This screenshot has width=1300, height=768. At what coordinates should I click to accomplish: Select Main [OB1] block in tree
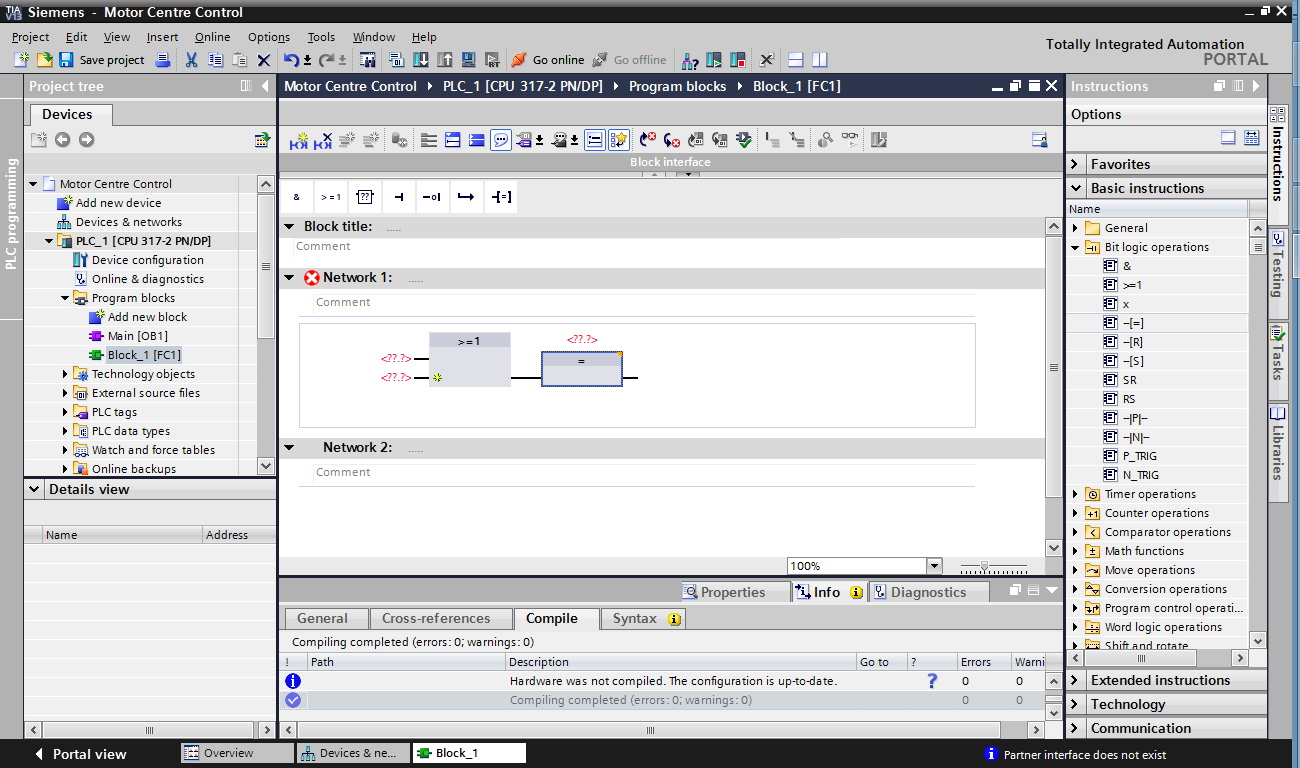[137, 336]
